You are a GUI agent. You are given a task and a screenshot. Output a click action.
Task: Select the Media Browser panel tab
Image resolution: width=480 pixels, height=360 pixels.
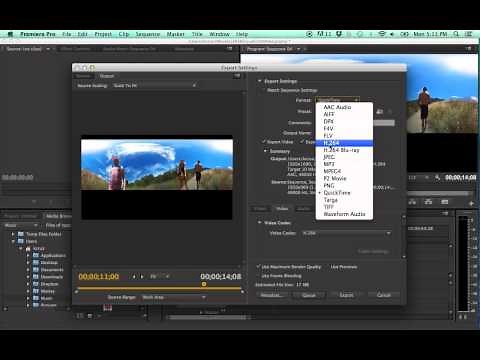58,216
